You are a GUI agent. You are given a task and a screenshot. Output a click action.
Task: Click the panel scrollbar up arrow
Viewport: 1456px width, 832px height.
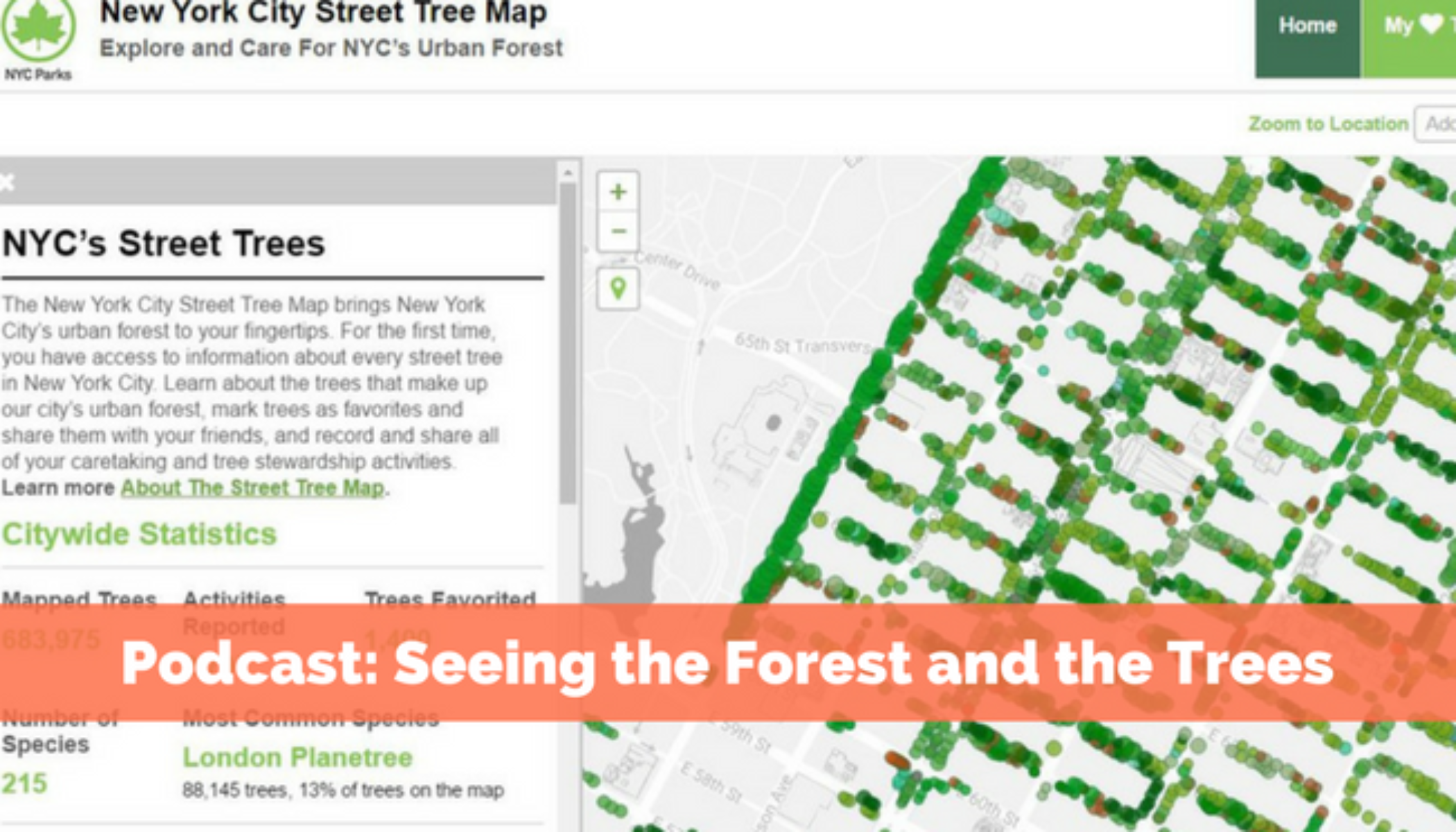click(x=568, y=171)
